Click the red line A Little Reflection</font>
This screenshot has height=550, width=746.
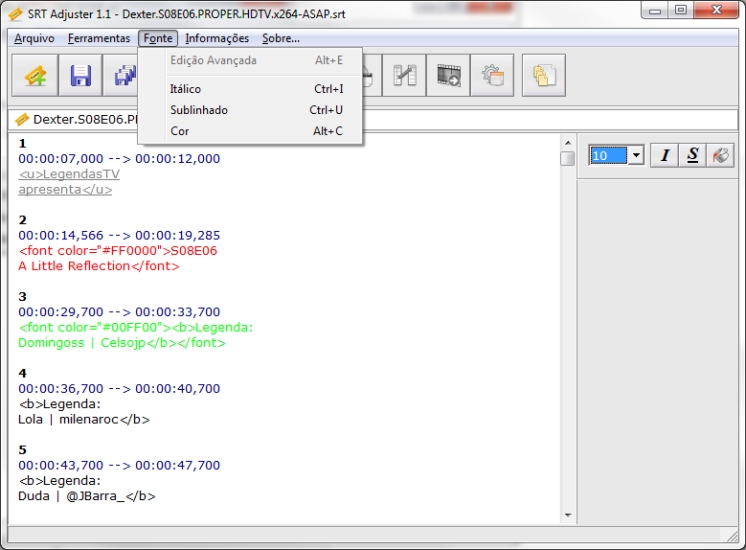tap(98, 266)
